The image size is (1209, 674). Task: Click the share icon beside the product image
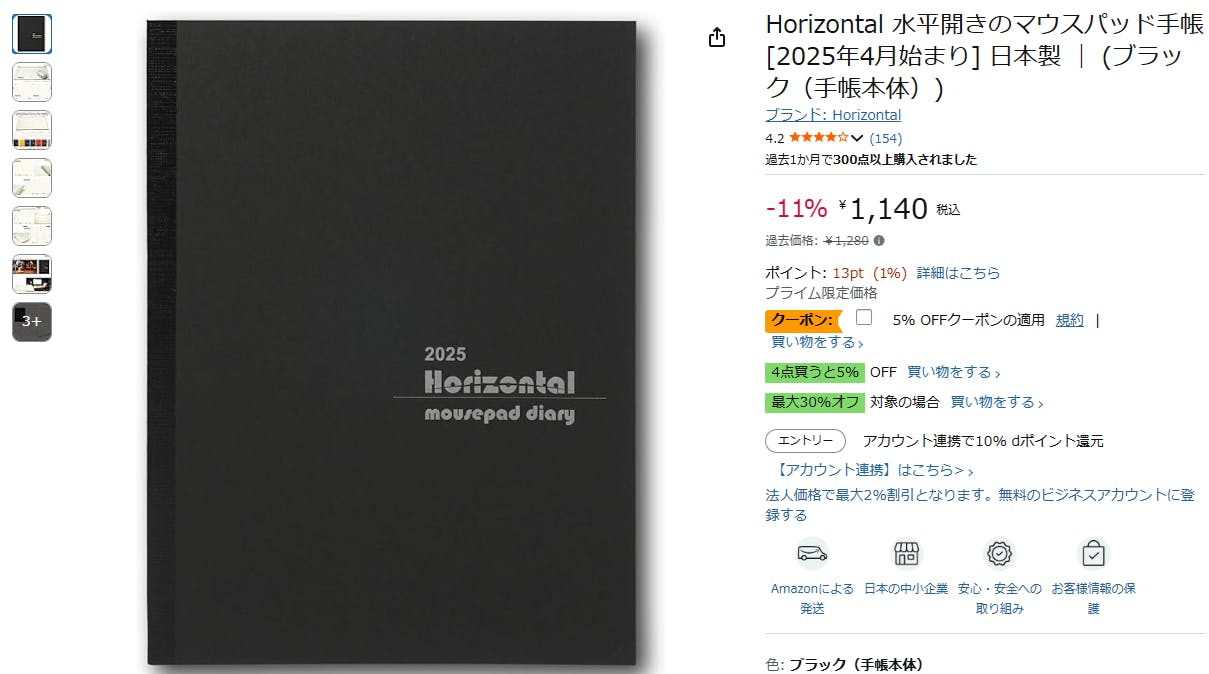coord(716,38)
